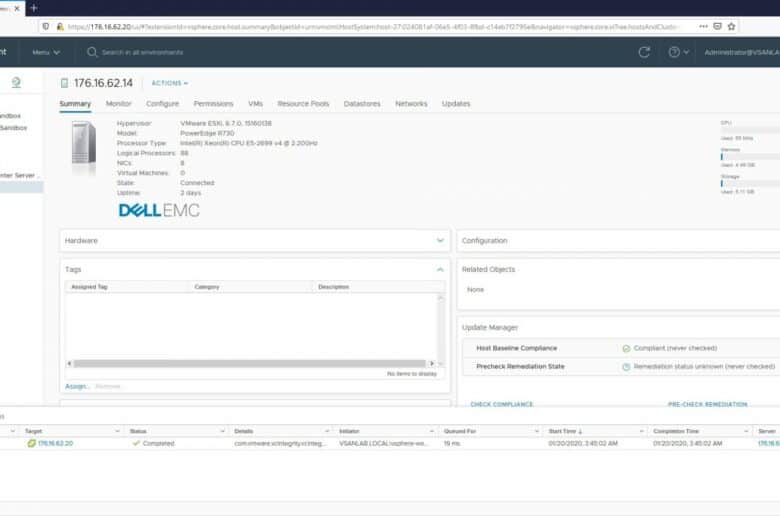The height and width of the screenshot is (516, 780).
Task: Click the Search in all environments field
Action: tap(142, 52)
